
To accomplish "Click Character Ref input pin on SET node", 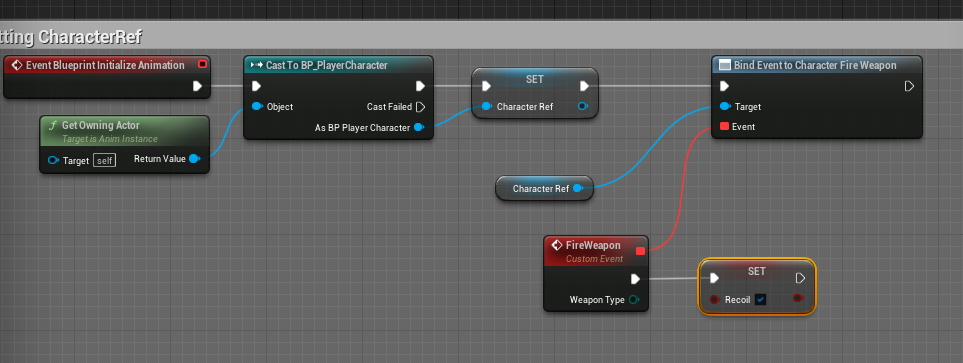I will pos(487,106).
